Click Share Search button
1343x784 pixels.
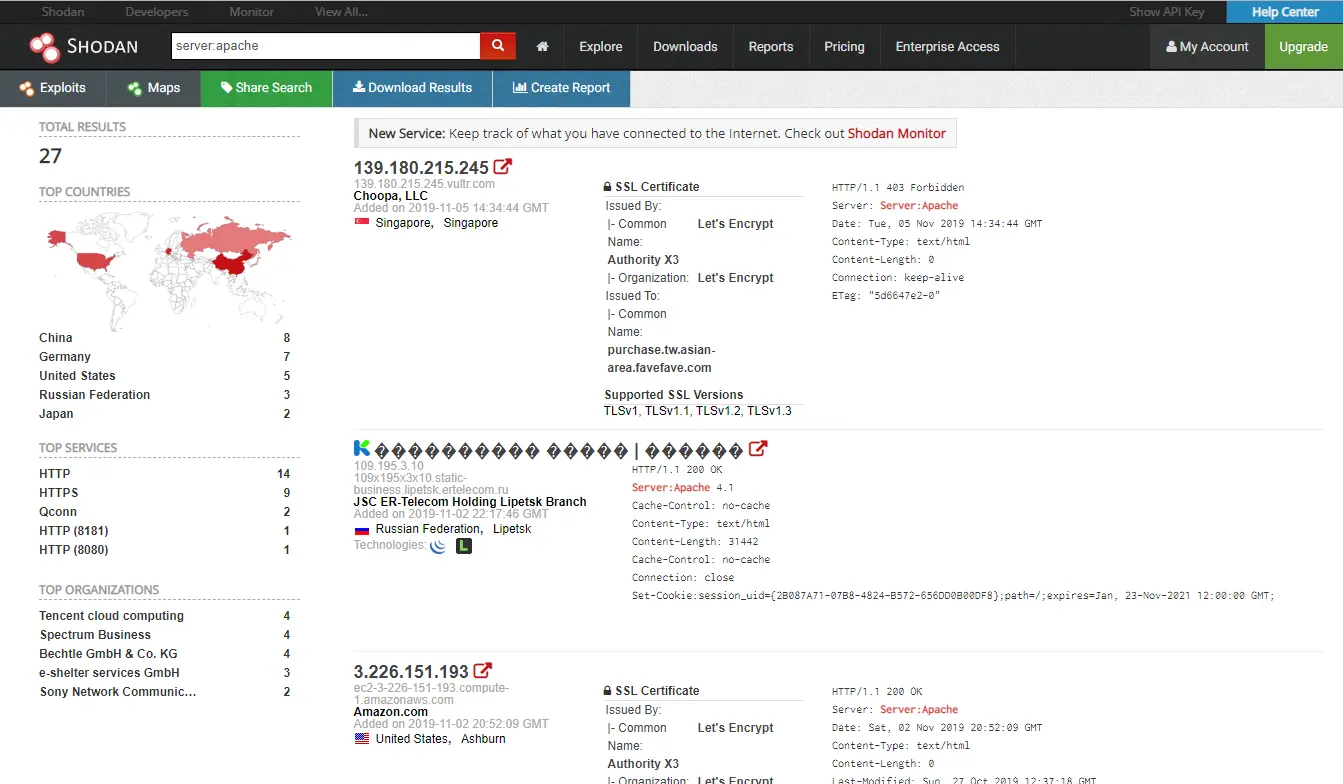click(266, 88)
